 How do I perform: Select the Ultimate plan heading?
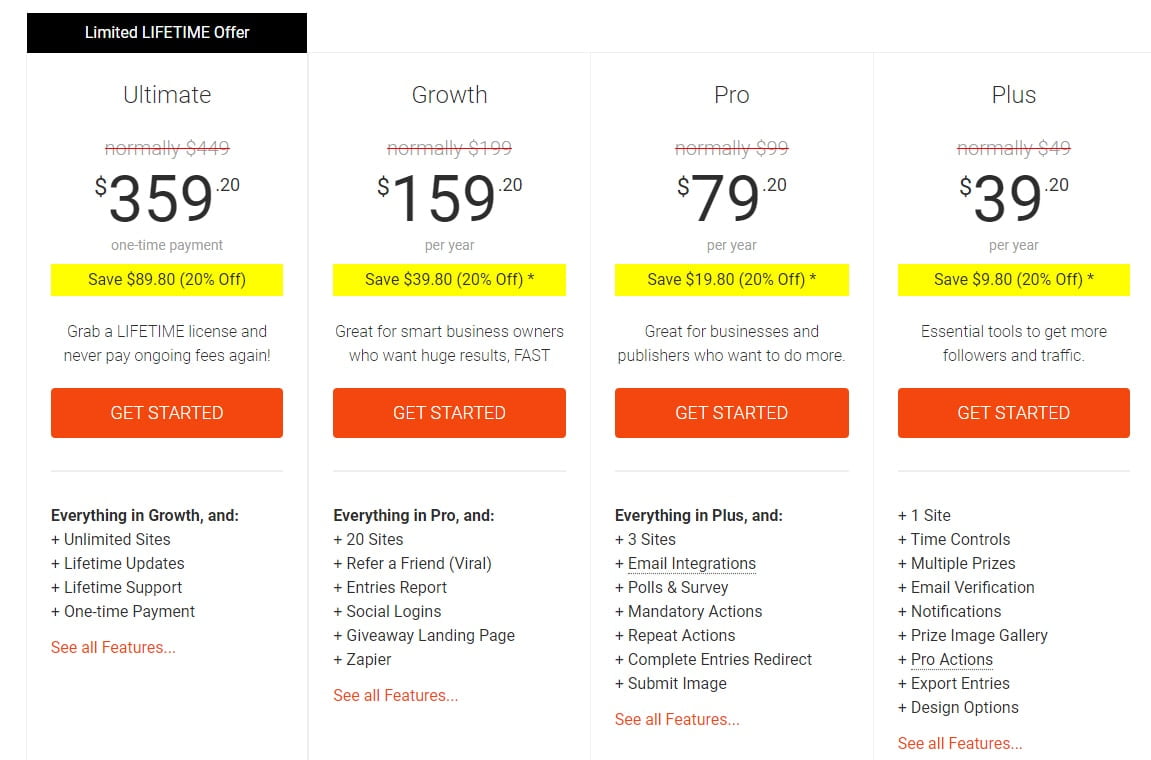[x=166, y=95]
